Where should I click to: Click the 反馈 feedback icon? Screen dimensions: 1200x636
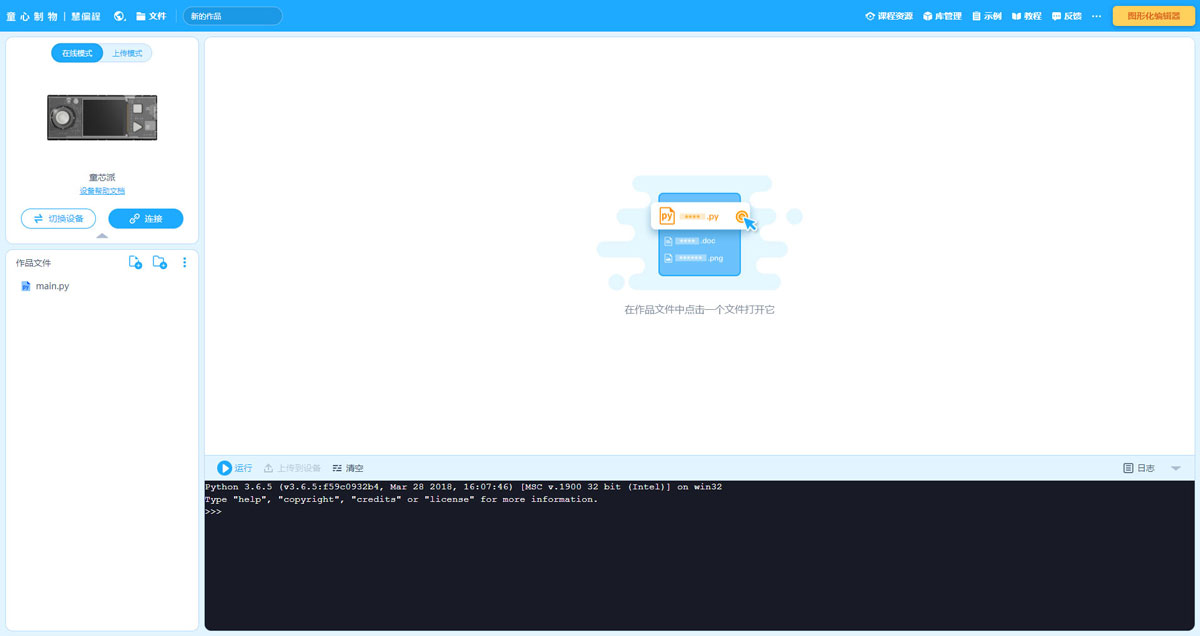(1065, 15)
